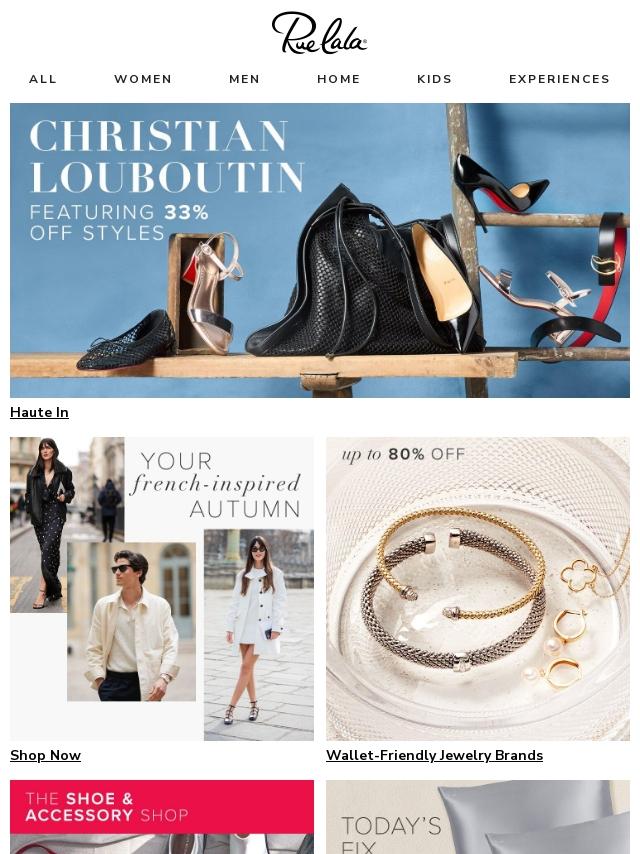Follow the Wallet-Friendly Jewelry Brands link
This screenshot has width=640, height=854.
435,755
